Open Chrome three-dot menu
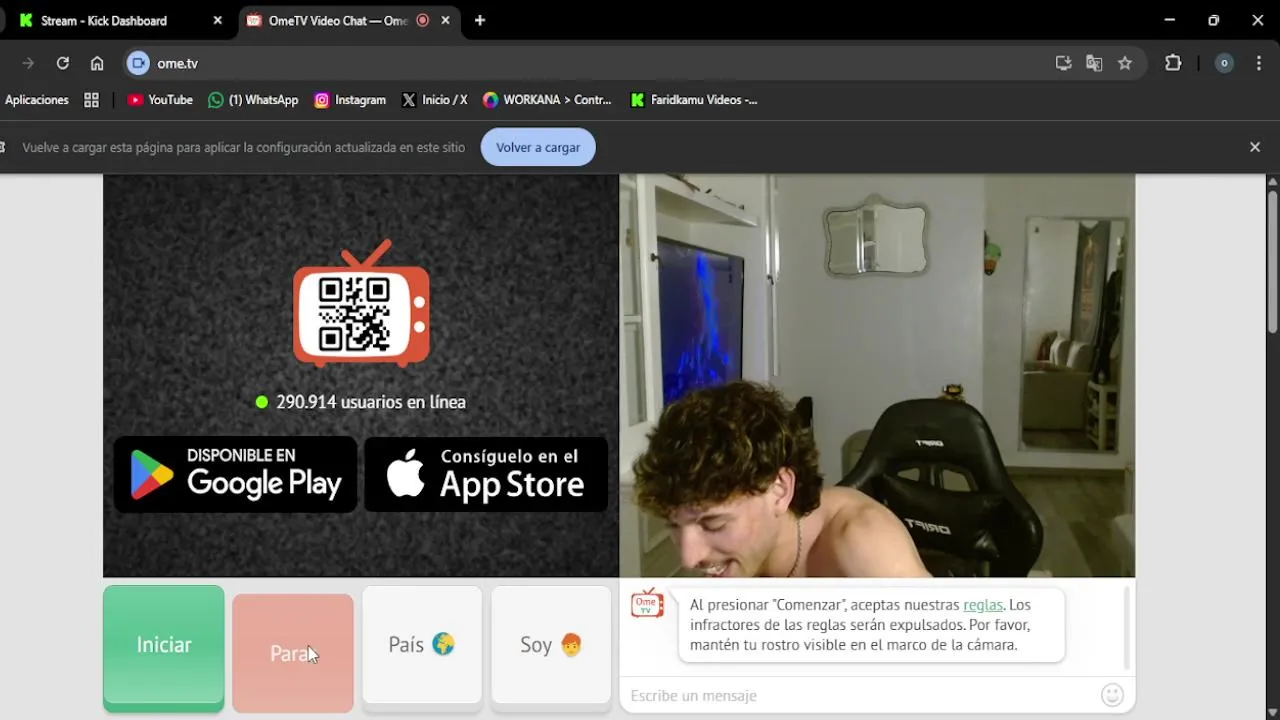 (1258, 63)
